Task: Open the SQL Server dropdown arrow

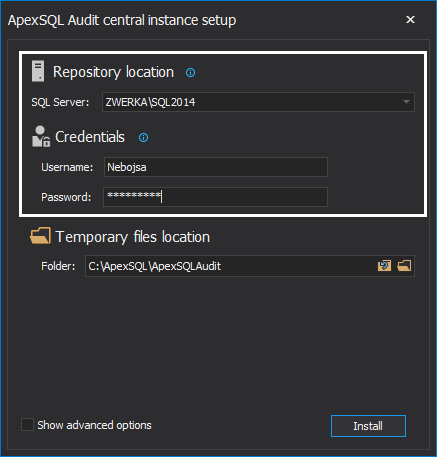Action: [406, 102]
